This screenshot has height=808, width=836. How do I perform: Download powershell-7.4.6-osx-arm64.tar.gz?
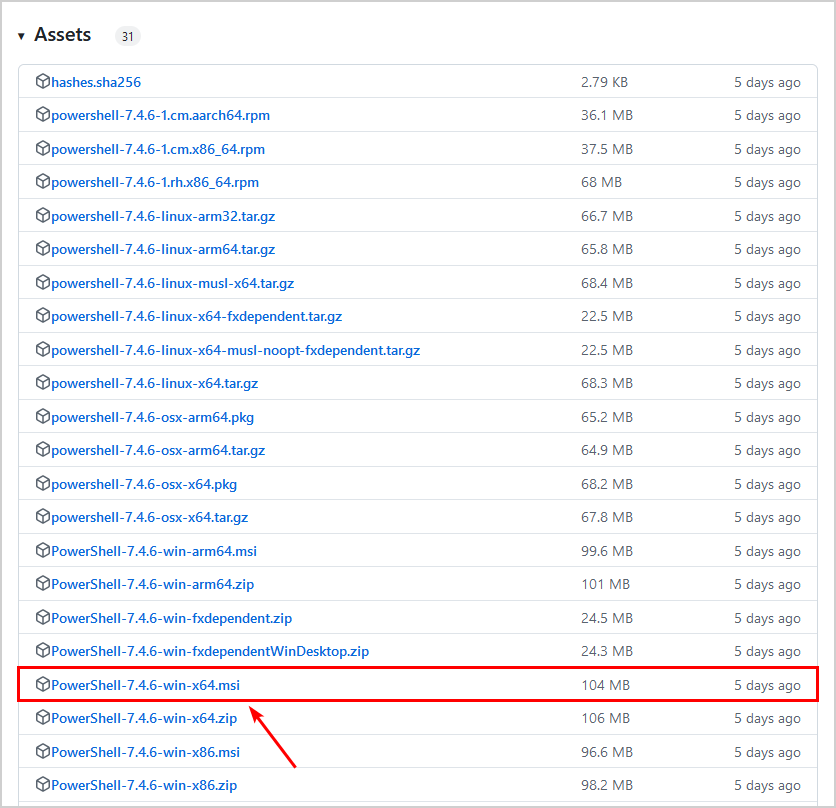coord(158,451)
